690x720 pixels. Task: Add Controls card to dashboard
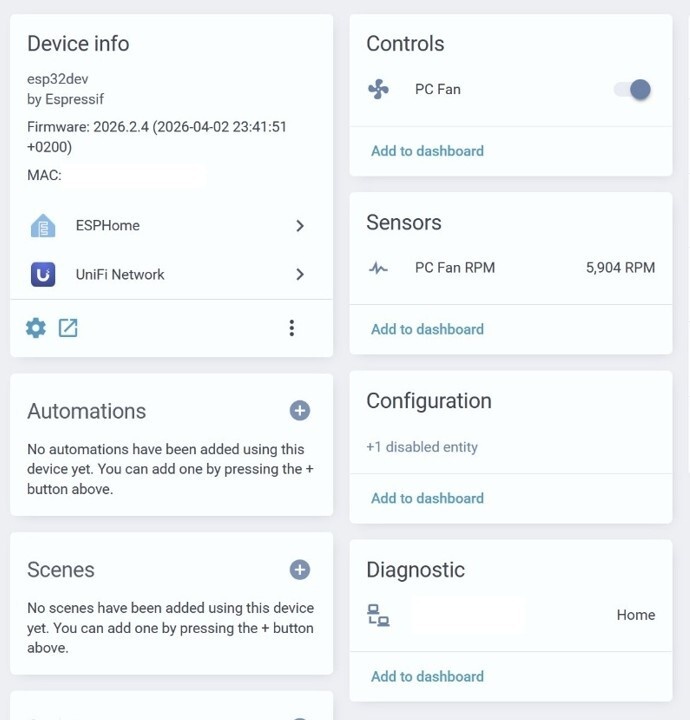(x=427, y=151)
